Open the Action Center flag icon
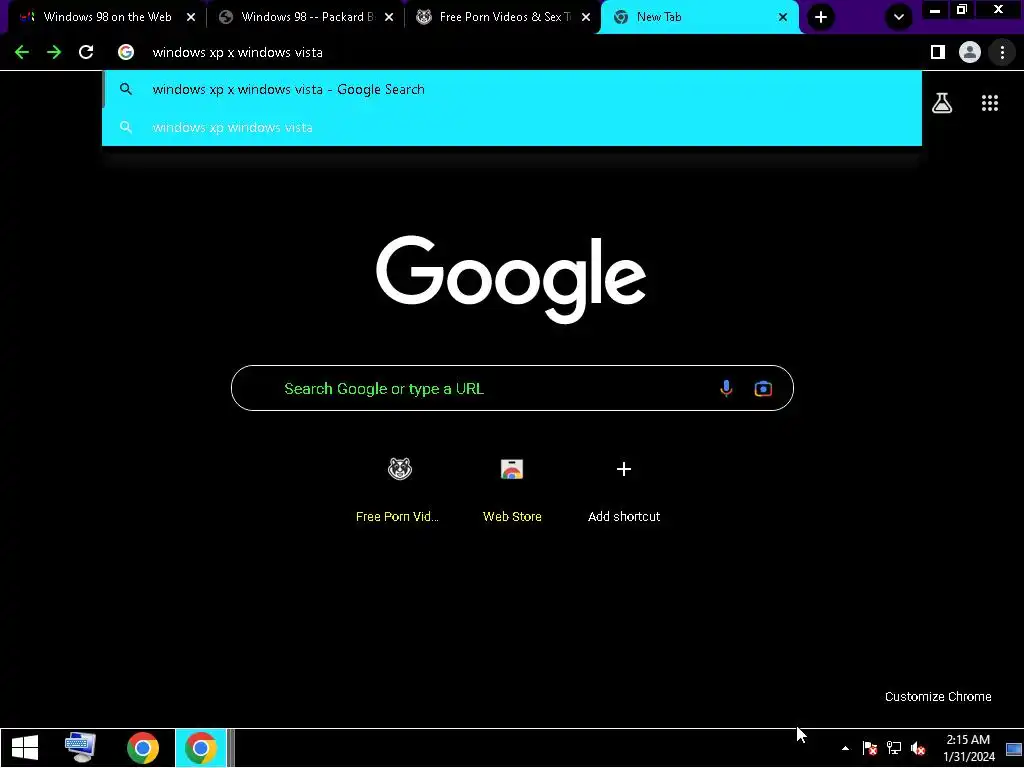This screenshot has height=768, width=1024. (869, 748)
